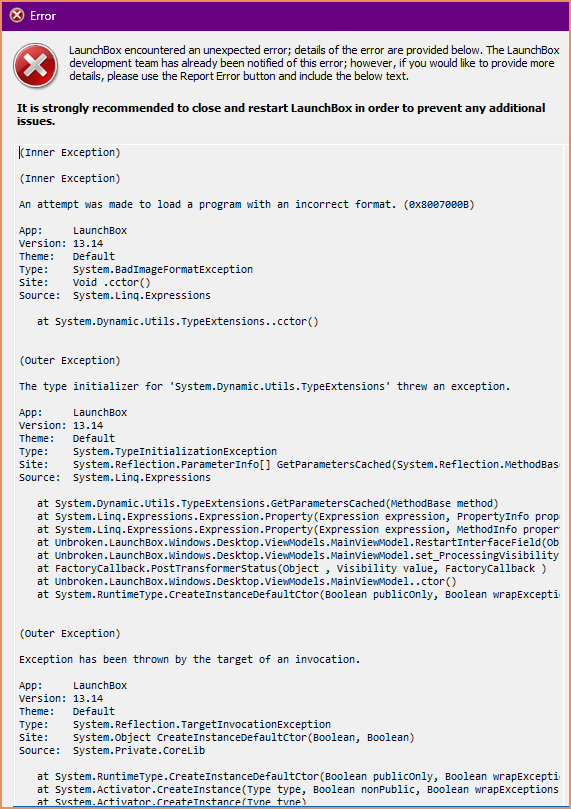The width and height of the screenshot is (571, 809).
Task: Click the Error title bar text
Action: tap(43, 16)
